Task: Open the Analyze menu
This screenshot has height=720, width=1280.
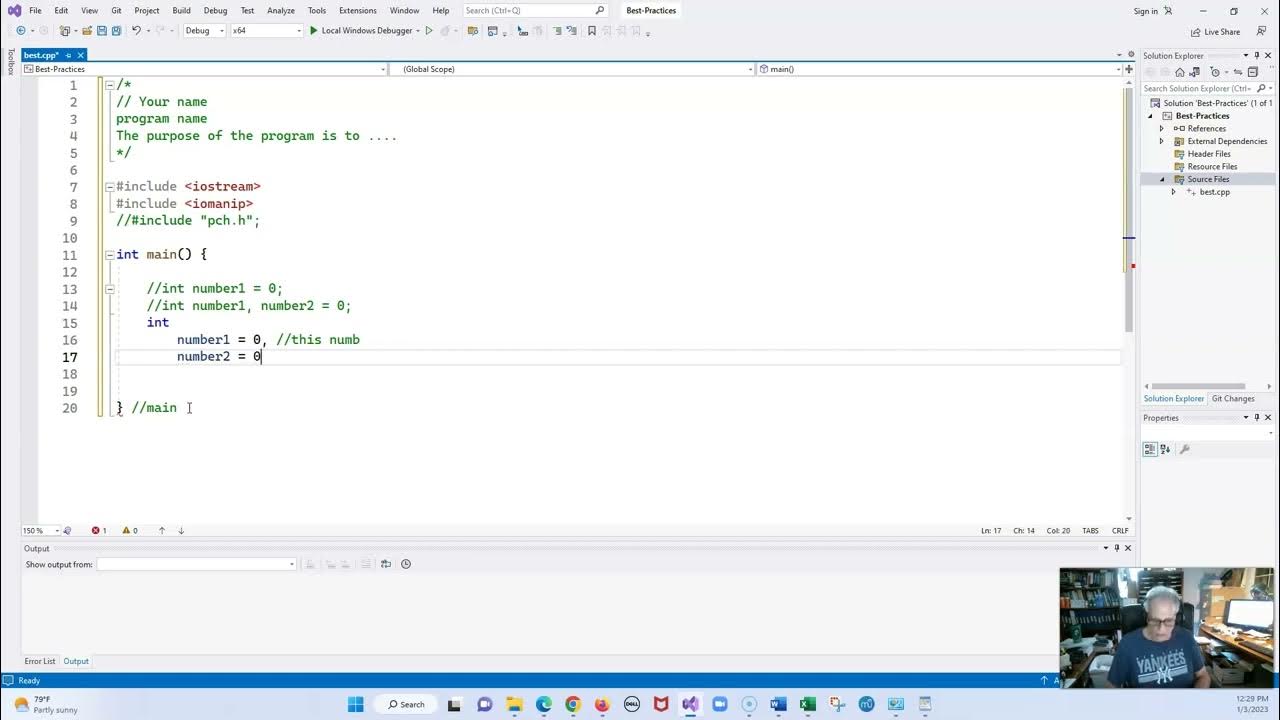Action: [x=281, y=11]
